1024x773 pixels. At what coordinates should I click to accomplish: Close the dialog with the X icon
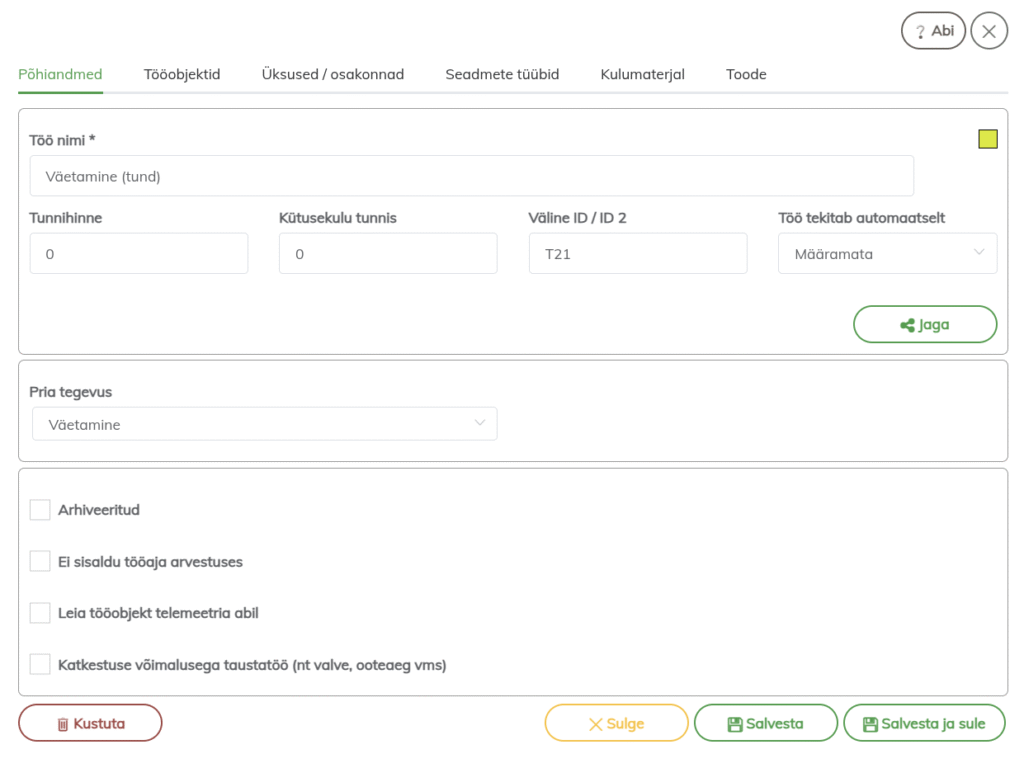click(988, 31)
